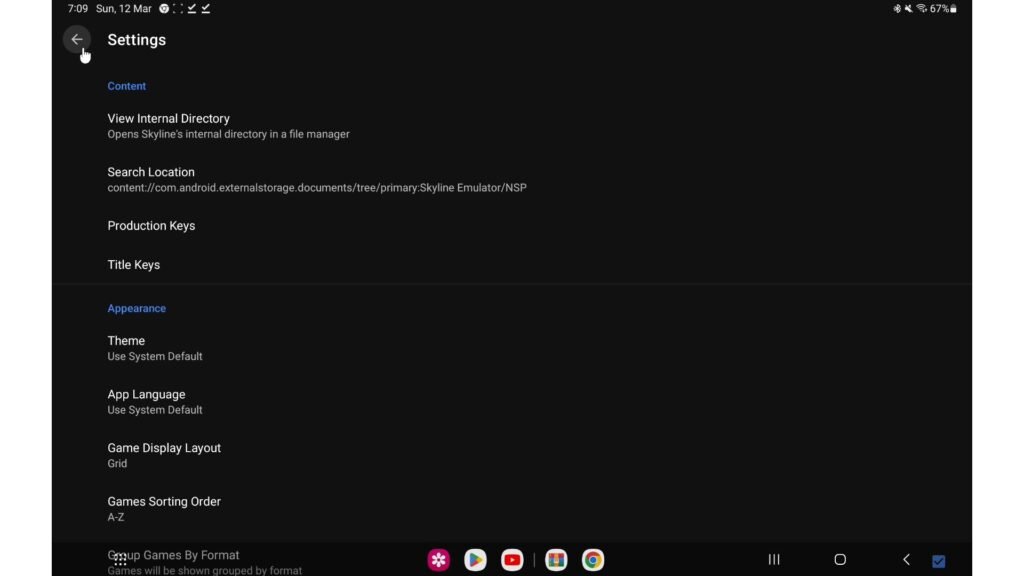This screenshot has height=576, width=1024.
Task: Open the app drawer grid icon
Action: click(x=120, y=560)
